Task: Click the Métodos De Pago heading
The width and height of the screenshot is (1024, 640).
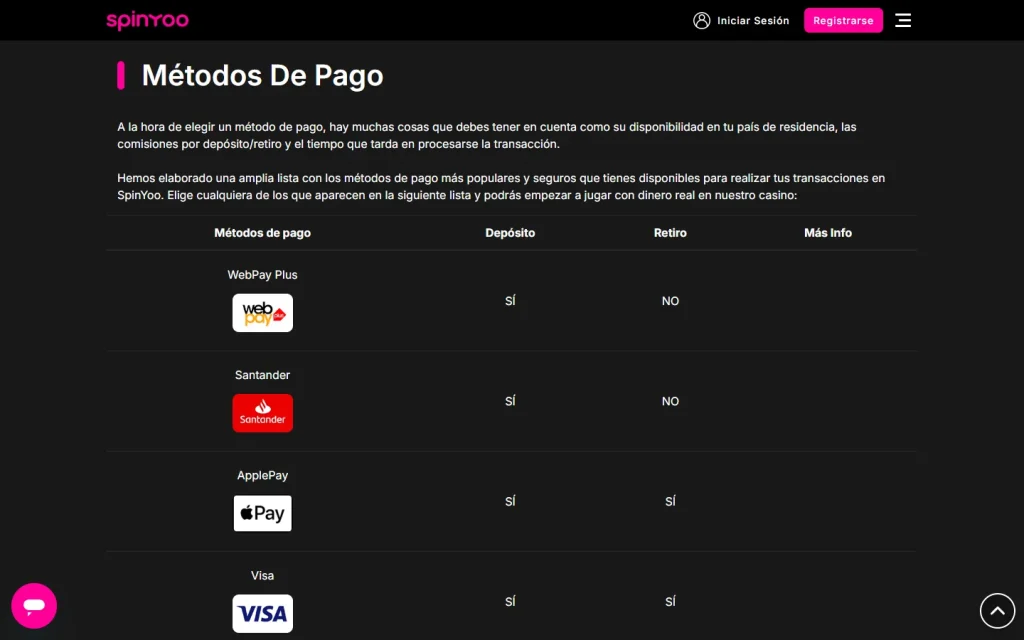Action: (x=263, y=76)
